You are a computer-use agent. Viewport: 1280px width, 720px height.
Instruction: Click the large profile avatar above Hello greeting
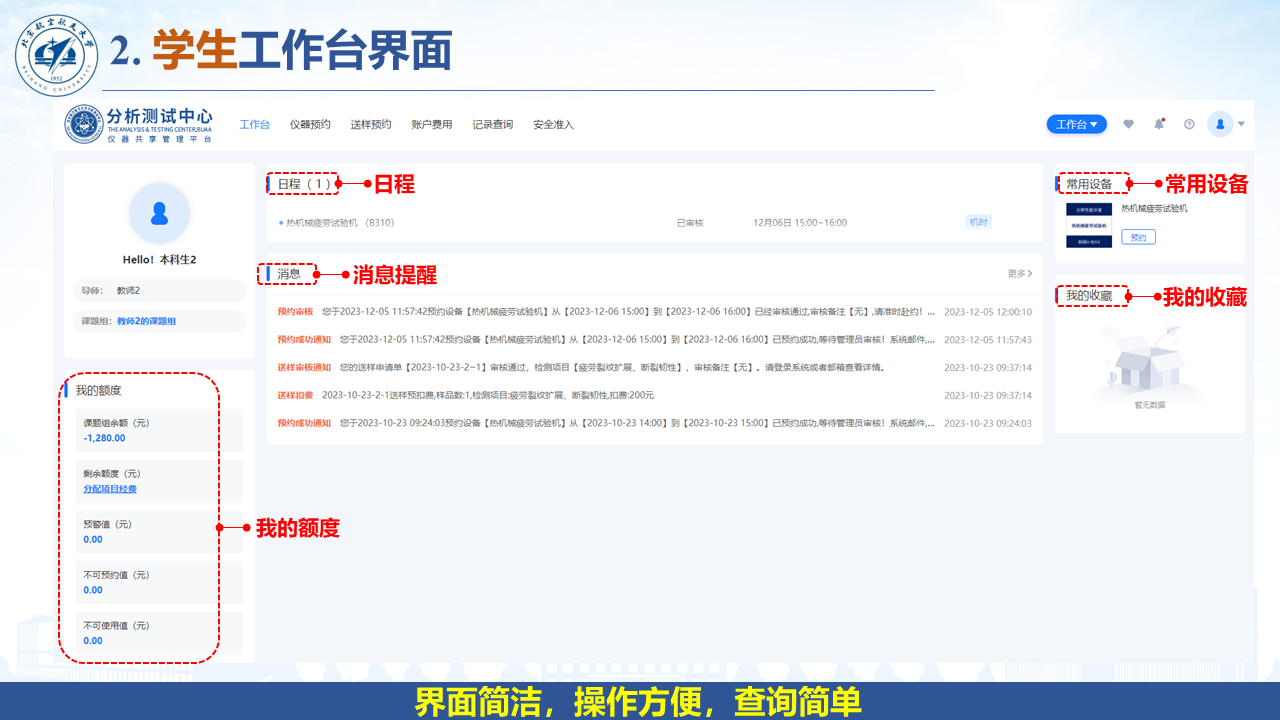click(159, 213)
